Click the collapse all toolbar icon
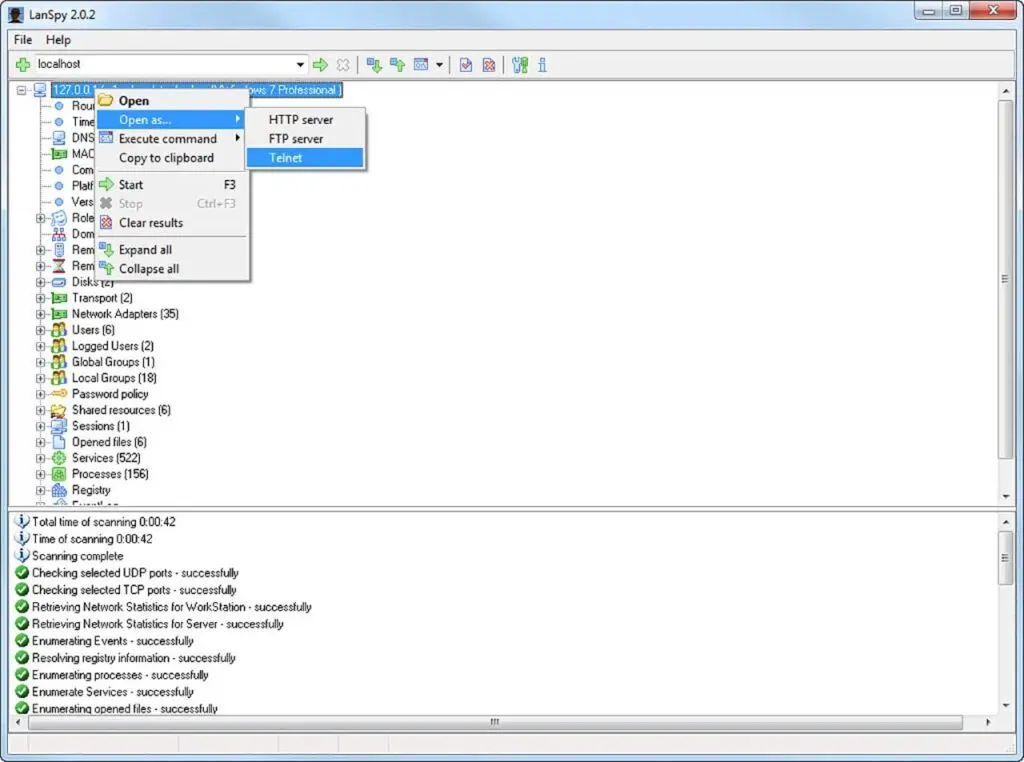The image size is (1024, 762). [x=397, y=65]
